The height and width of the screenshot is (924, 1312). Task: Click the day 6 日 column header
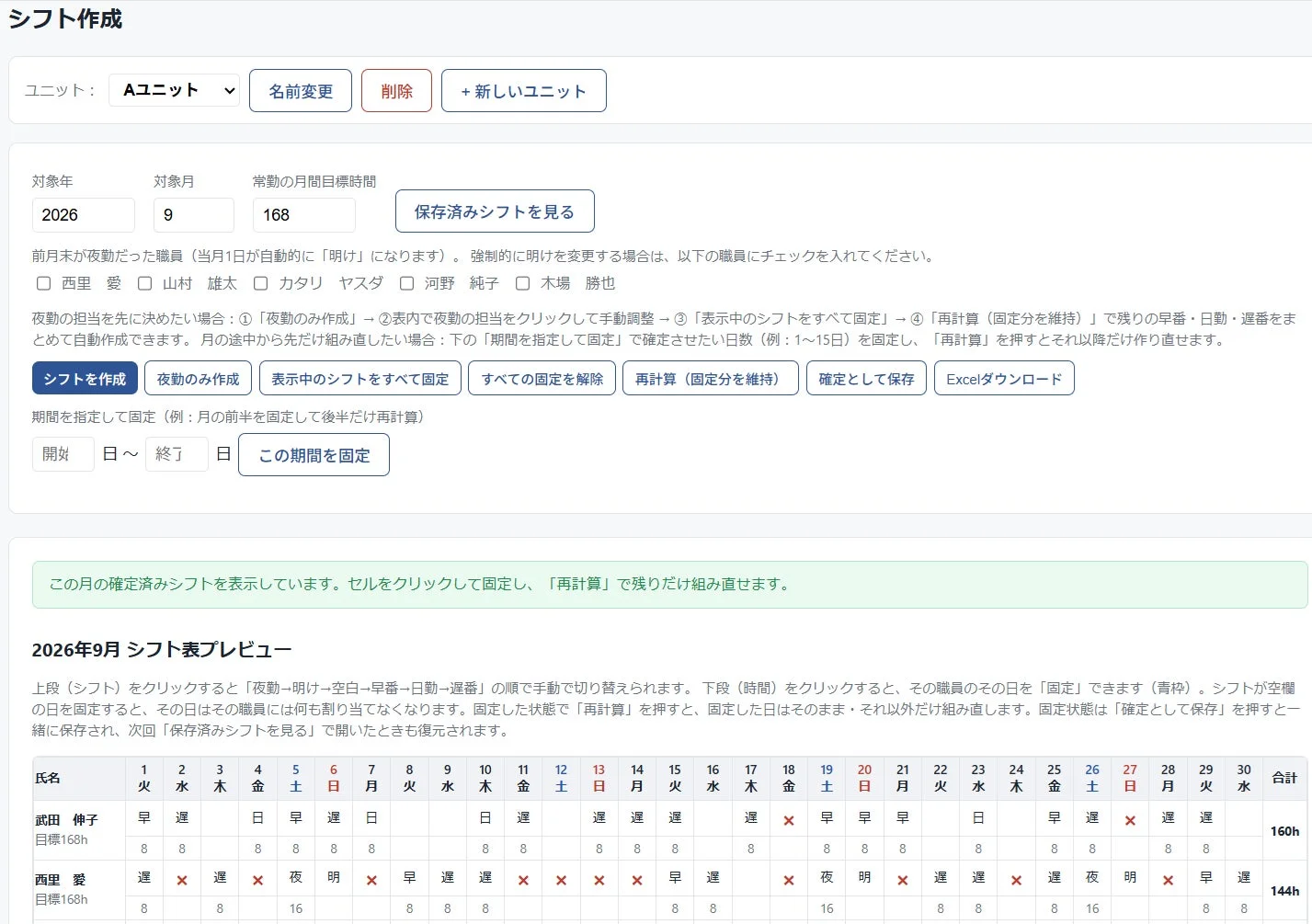click(x=334, y=778)
